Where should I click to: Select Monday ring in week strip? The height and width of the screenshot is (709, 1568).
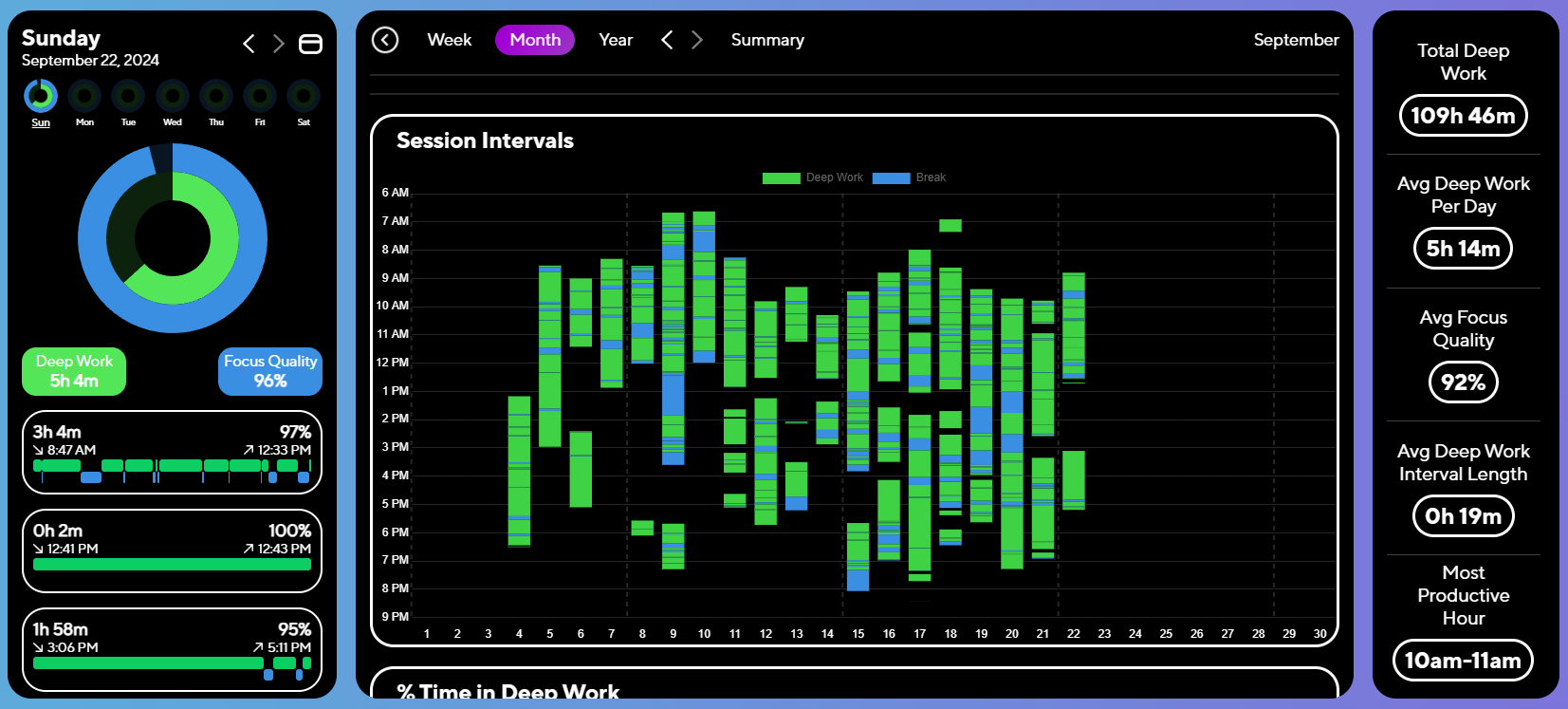click(84, 96)
